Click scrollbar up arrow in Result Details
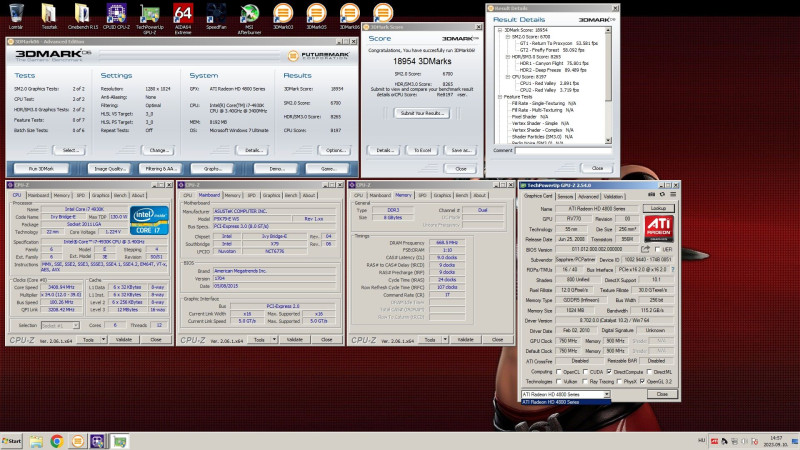 [x=608, y=30]
